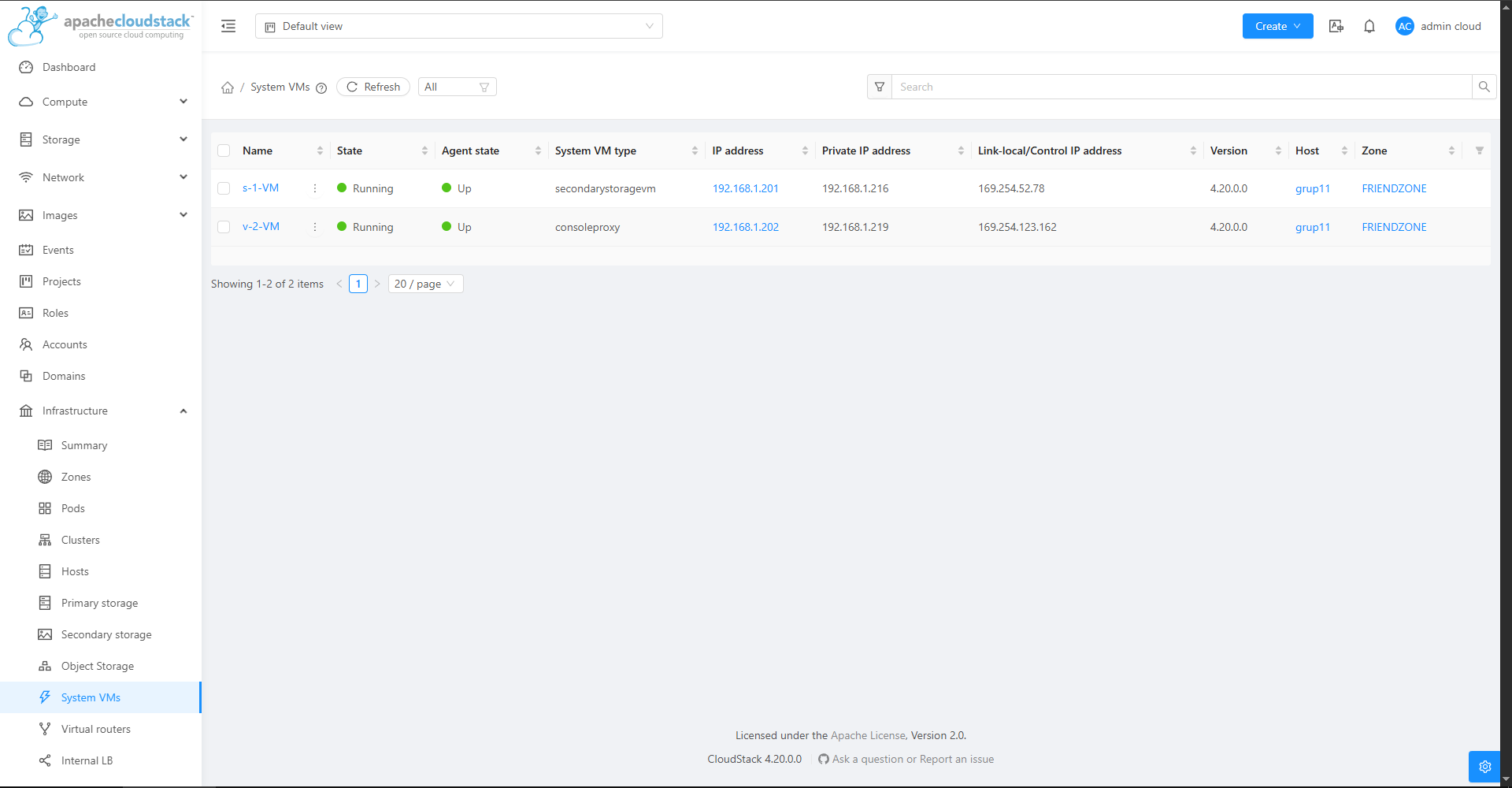
Task: Click the search magnifier icon
Action: pyautogui.click(x=1484, y=87)
